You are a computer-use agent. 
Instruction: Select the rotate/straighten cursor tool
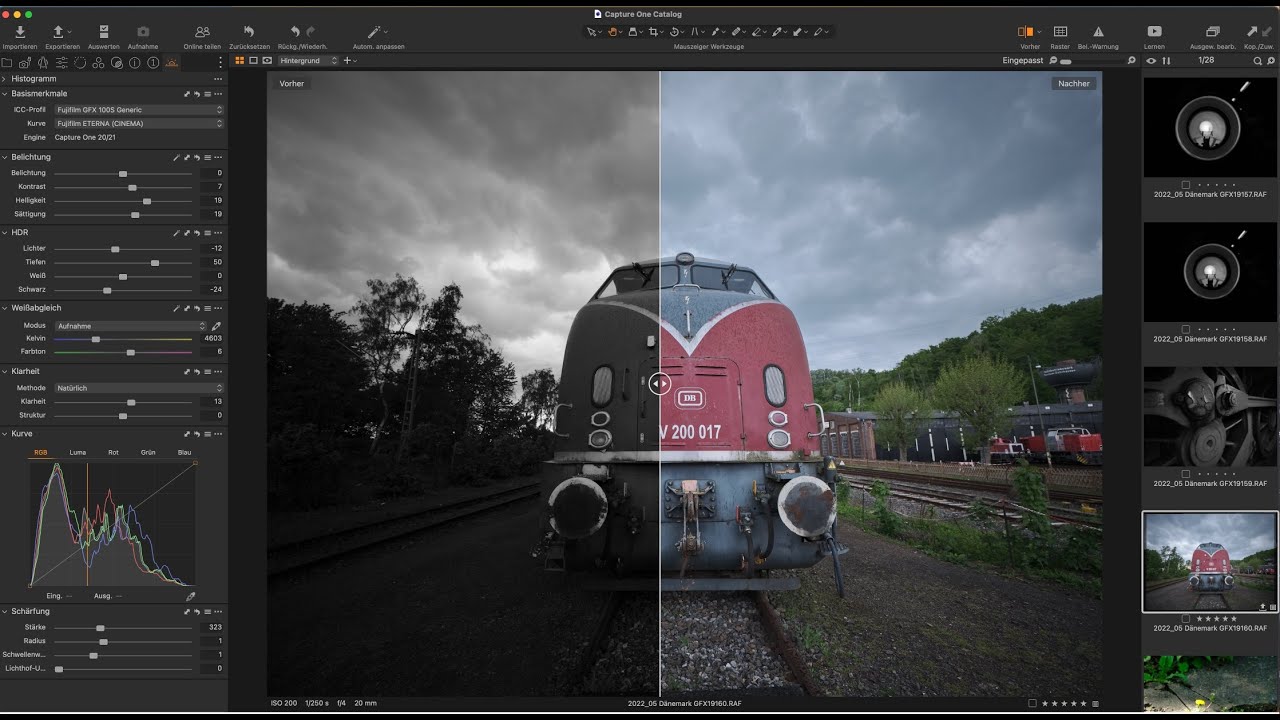click(x=674, y=32)
